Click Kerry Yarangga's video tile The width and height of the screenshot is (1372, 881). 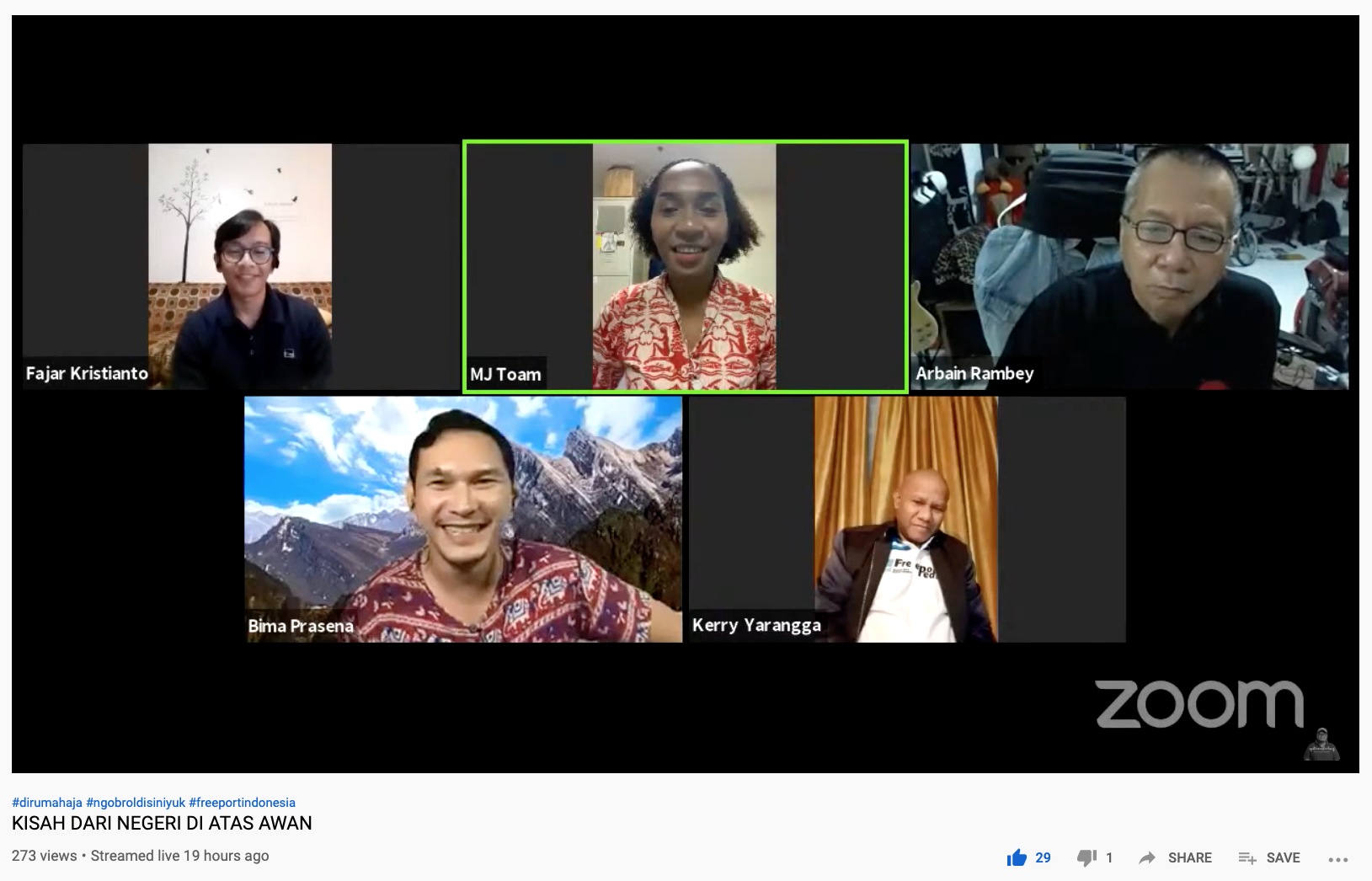(x=906, y=520)
